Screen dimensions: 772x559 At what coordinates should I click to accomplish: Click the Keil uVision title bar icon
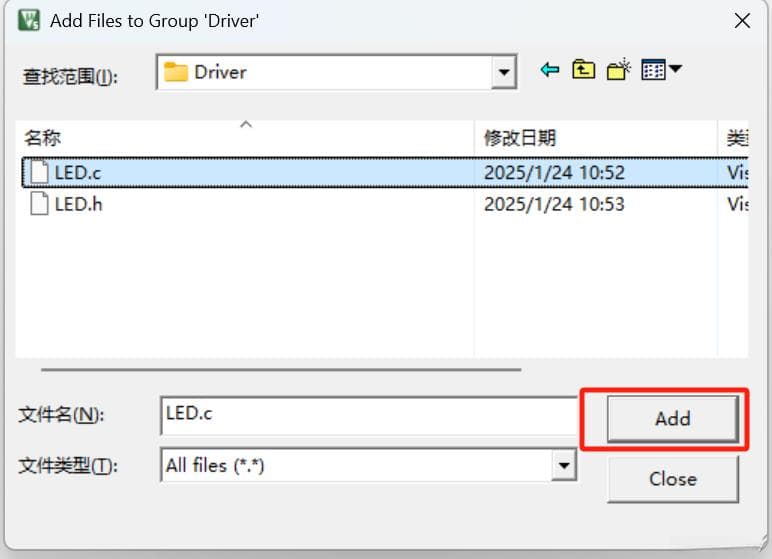[x=29, y=20]
